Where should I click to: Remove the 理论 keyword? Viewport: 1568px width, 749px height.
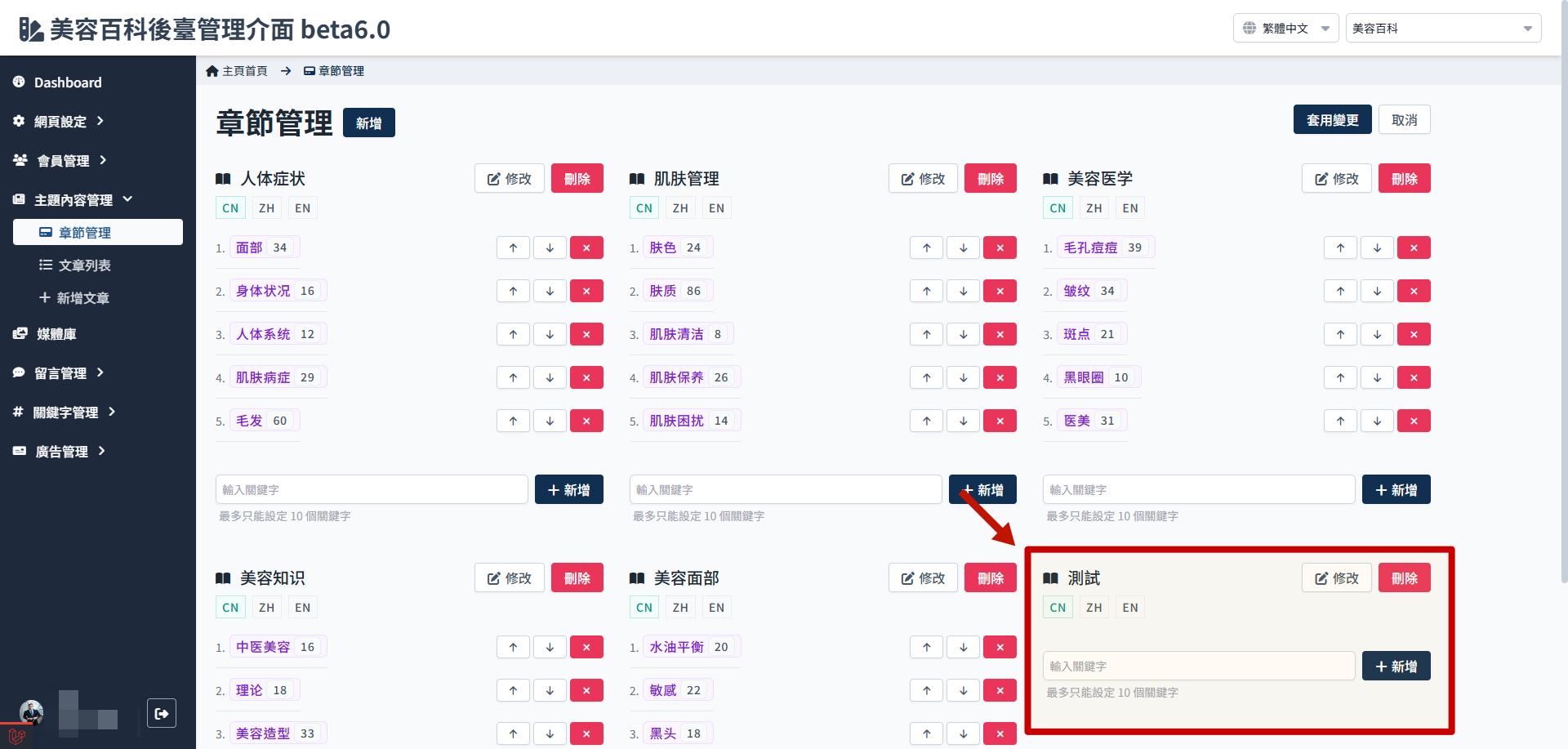[x=586, y=690]
